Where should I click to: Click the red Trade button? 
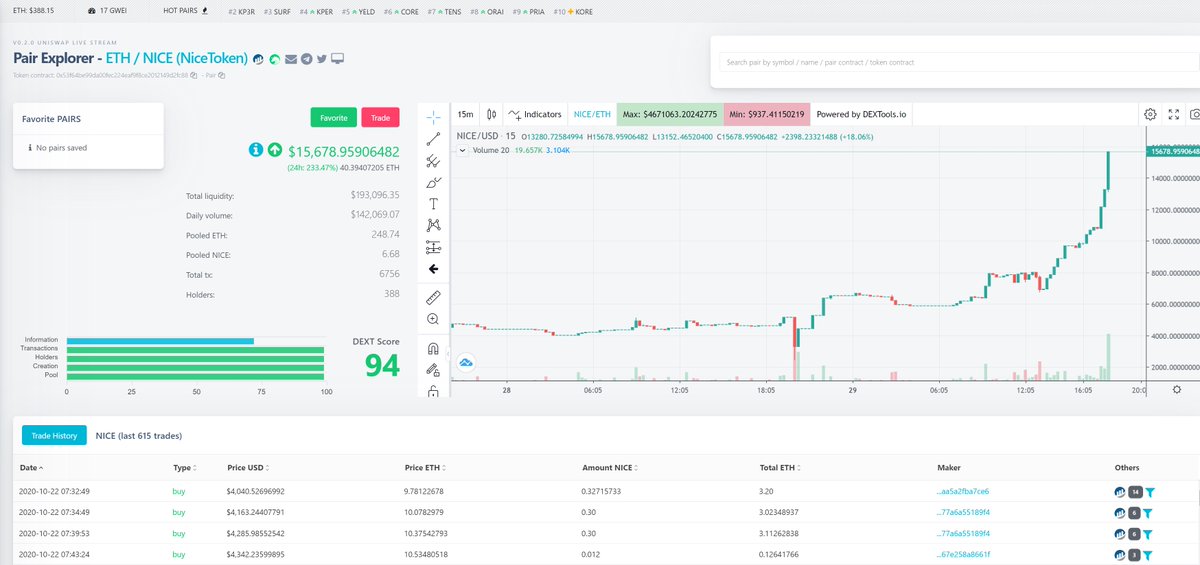[380, 117]
